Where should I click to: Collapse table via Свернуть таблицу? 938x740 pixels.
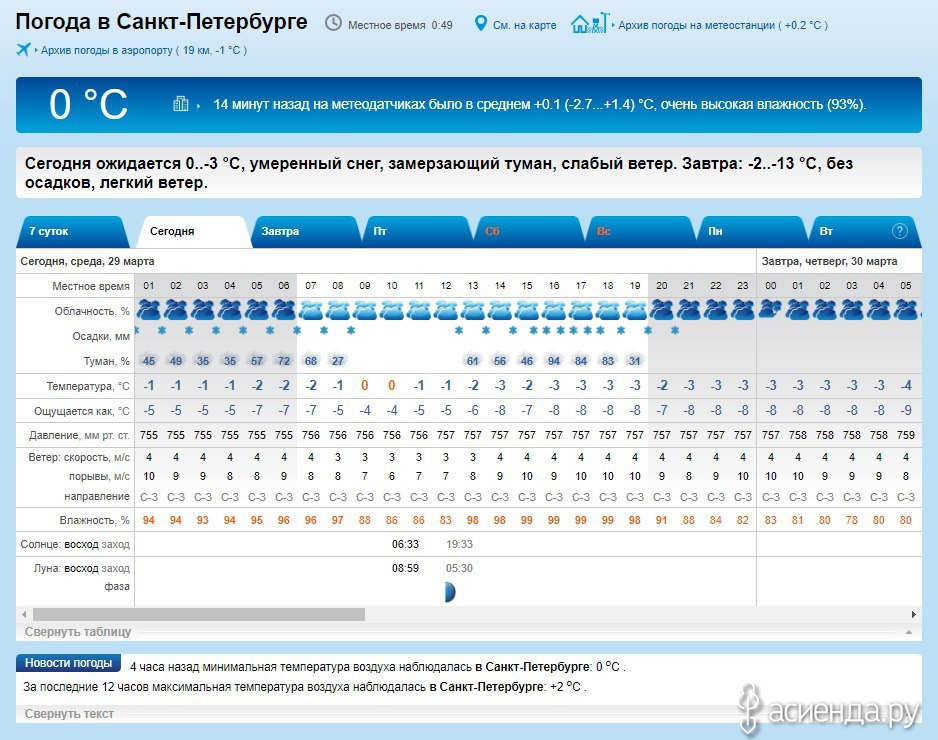[78, 632]
